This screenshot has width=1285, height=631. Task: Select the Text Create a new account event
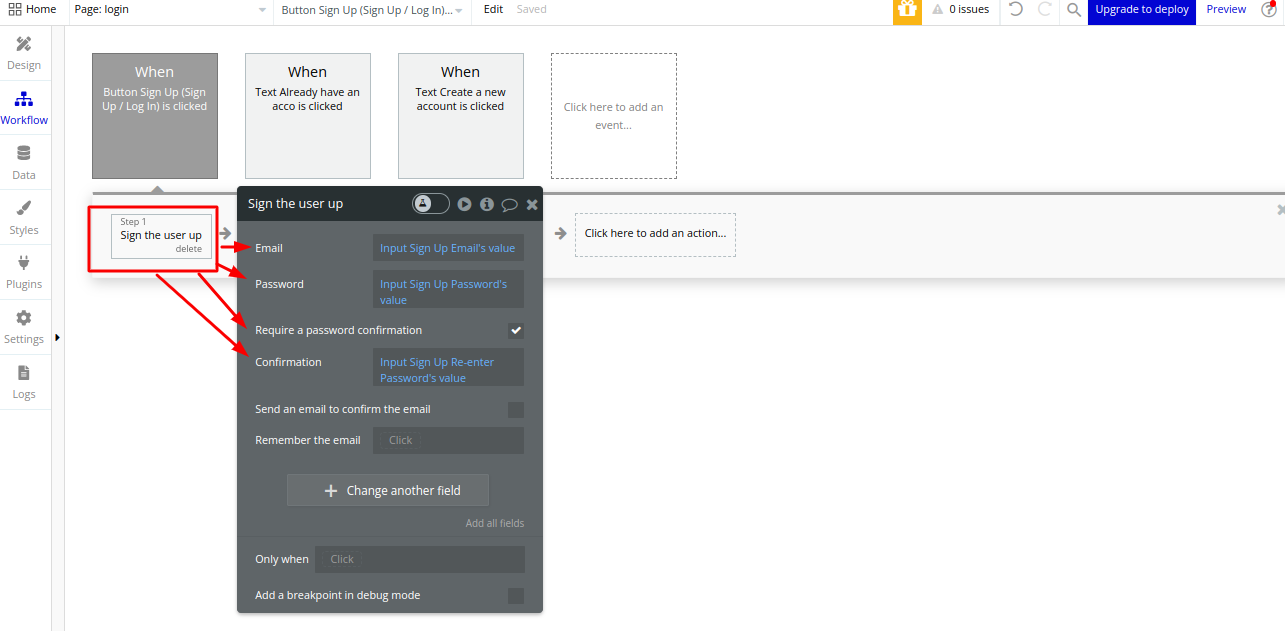(x=461, y=116)
